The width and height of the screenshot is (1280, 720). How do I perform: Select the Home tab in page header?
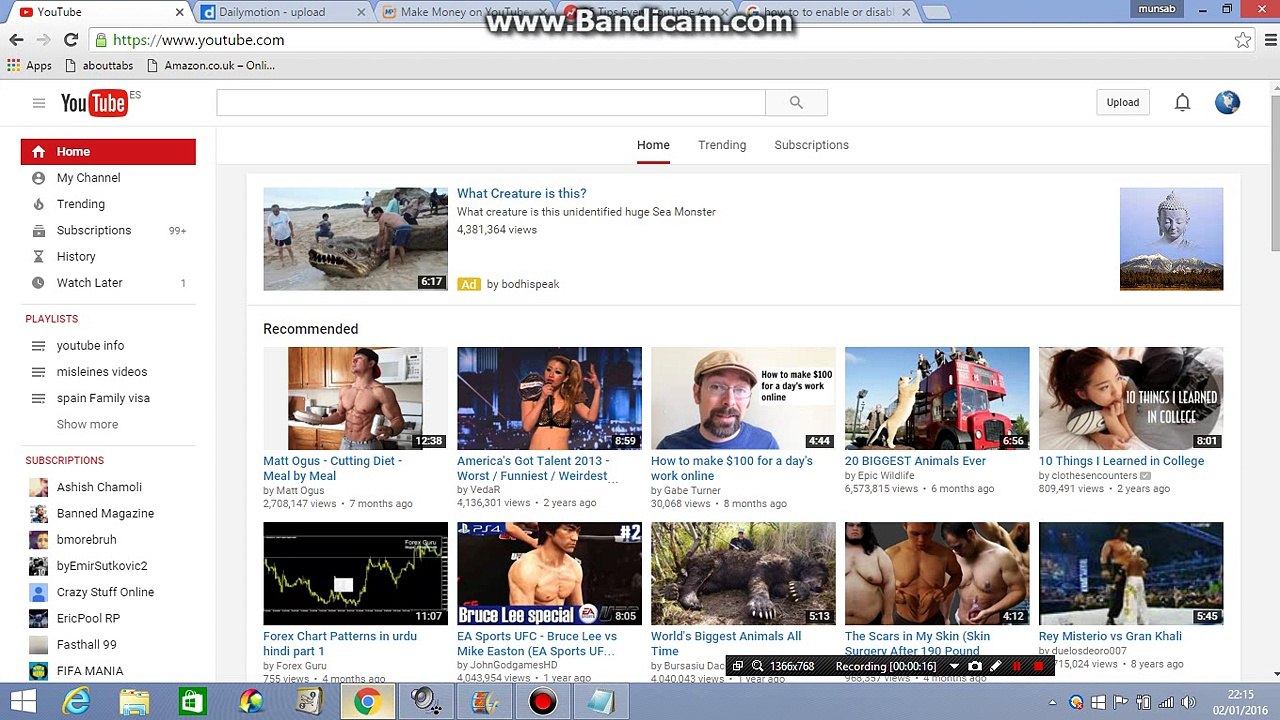[x=653, y=145]
